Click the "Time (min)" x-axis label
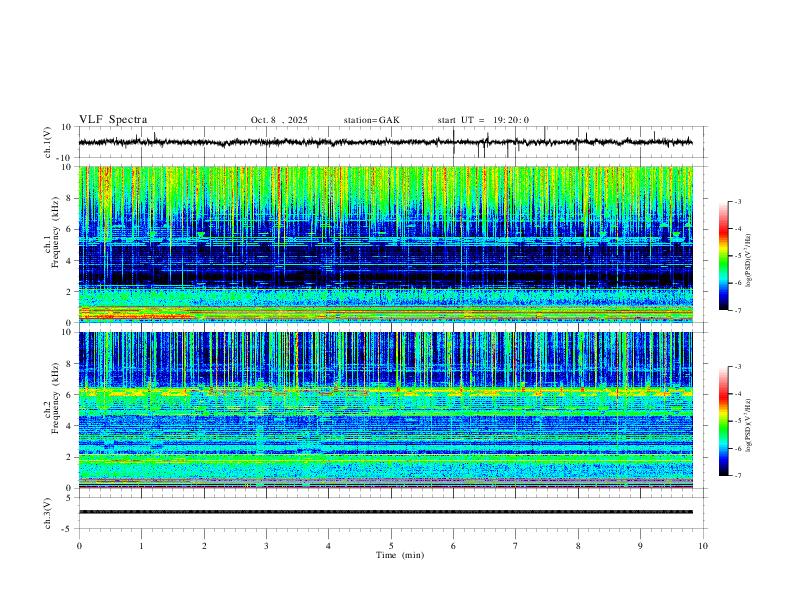 [x=400, y=555]
